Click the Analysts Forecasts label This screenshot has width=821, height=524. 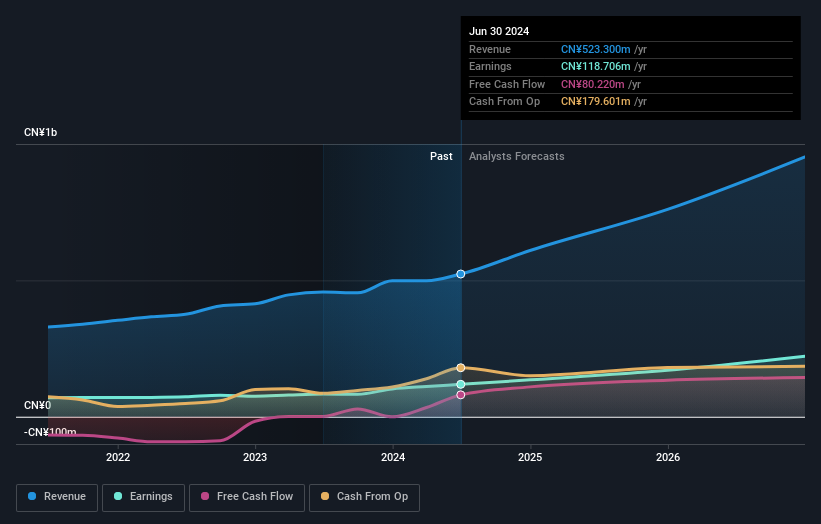tap(516, 157)
